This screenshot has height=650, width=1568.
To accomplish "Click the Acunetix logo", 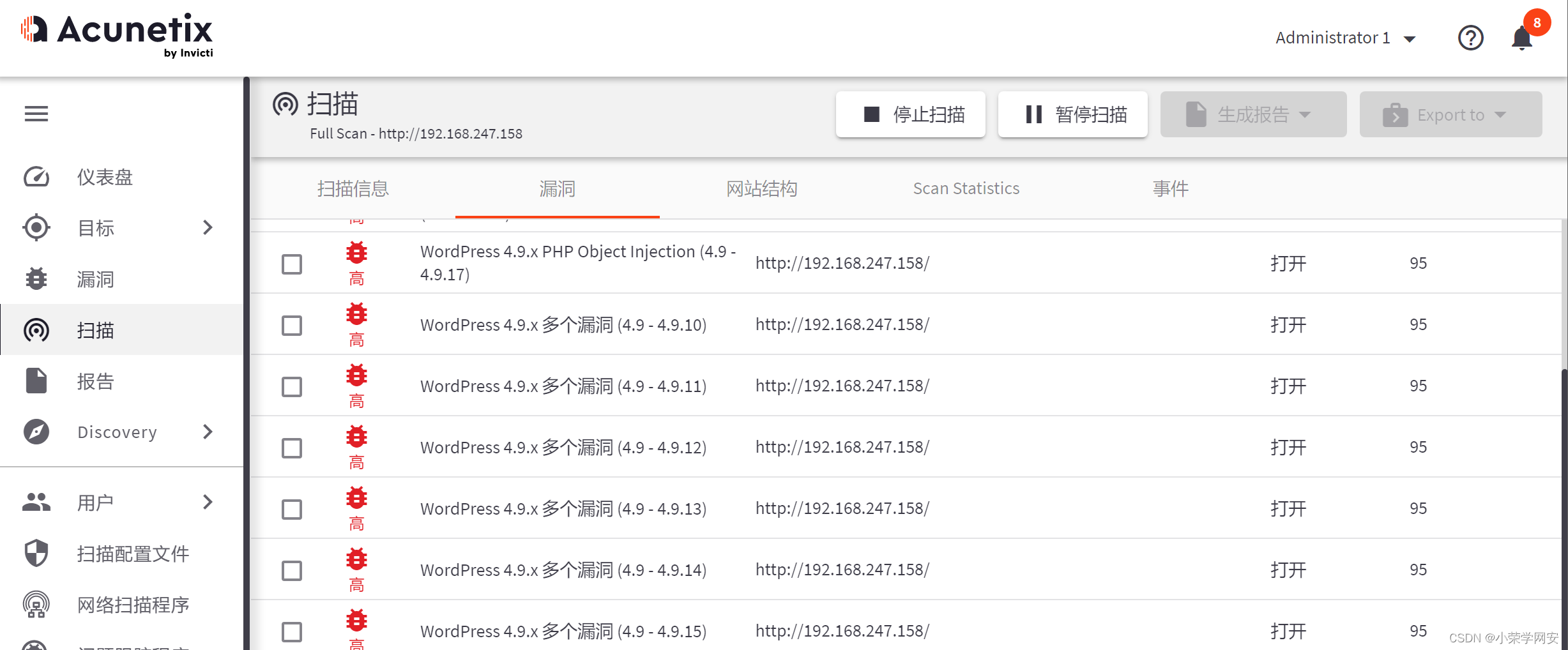I will 117,36.
